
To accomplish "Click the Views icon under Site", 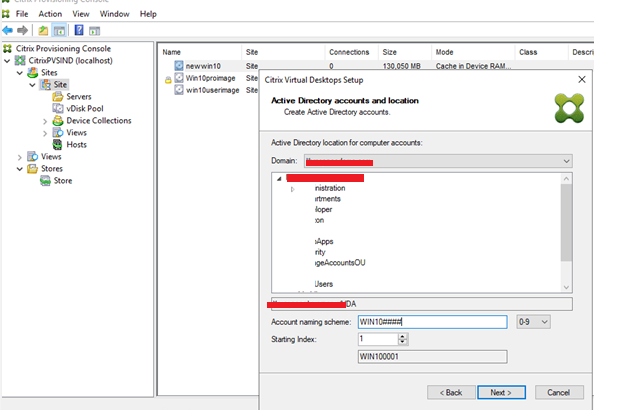I will (x=58, y=132).
